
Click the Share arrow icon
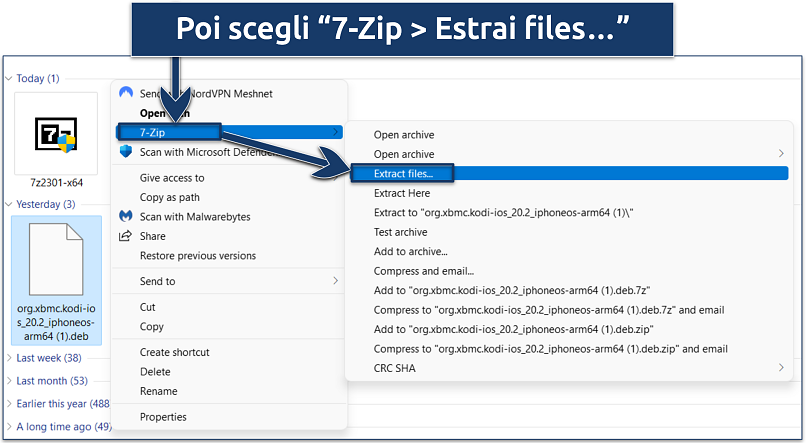click(125, 236)
